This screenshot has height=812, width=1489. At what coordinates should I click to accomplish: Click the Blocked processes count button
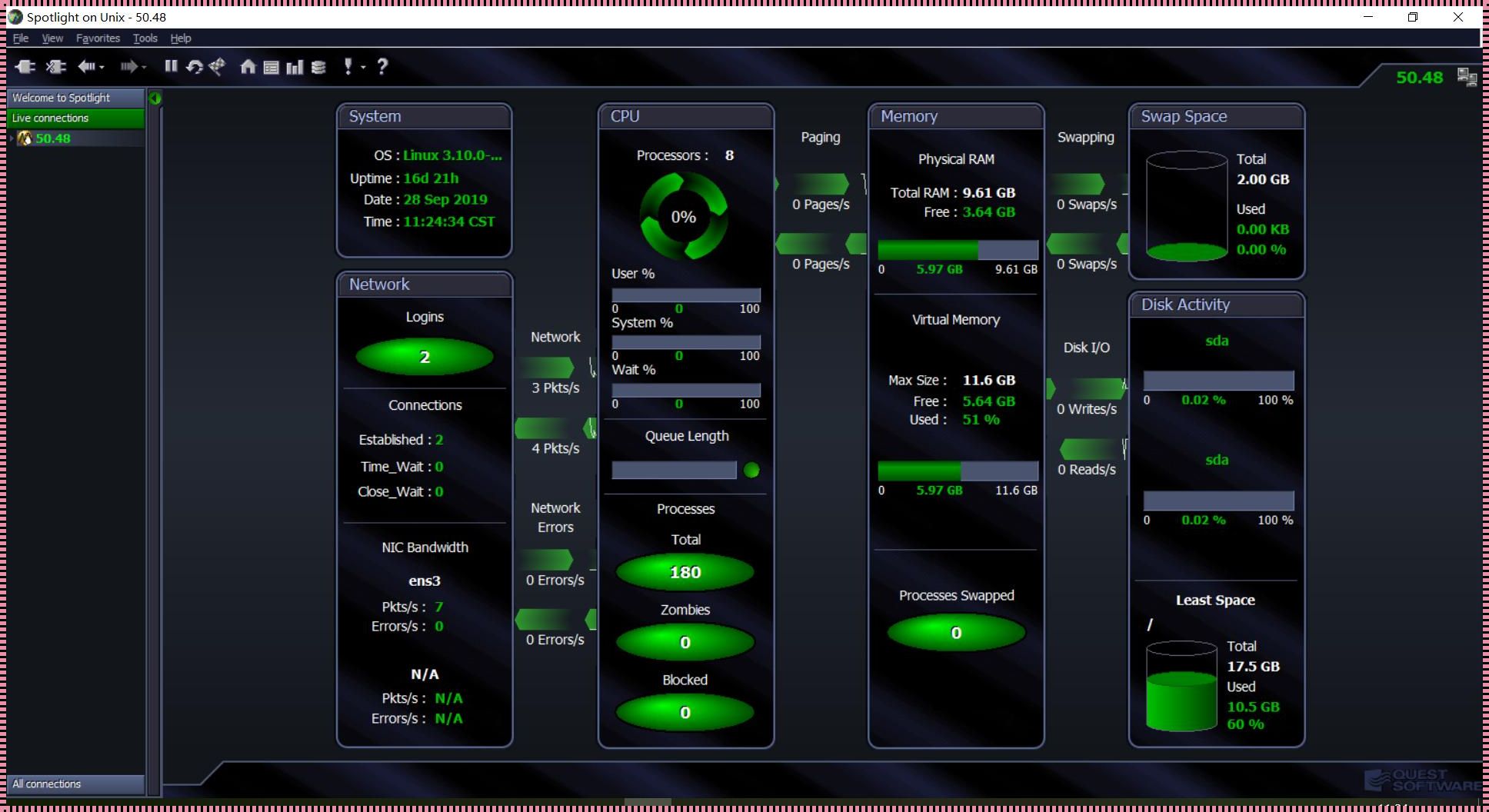685,713
